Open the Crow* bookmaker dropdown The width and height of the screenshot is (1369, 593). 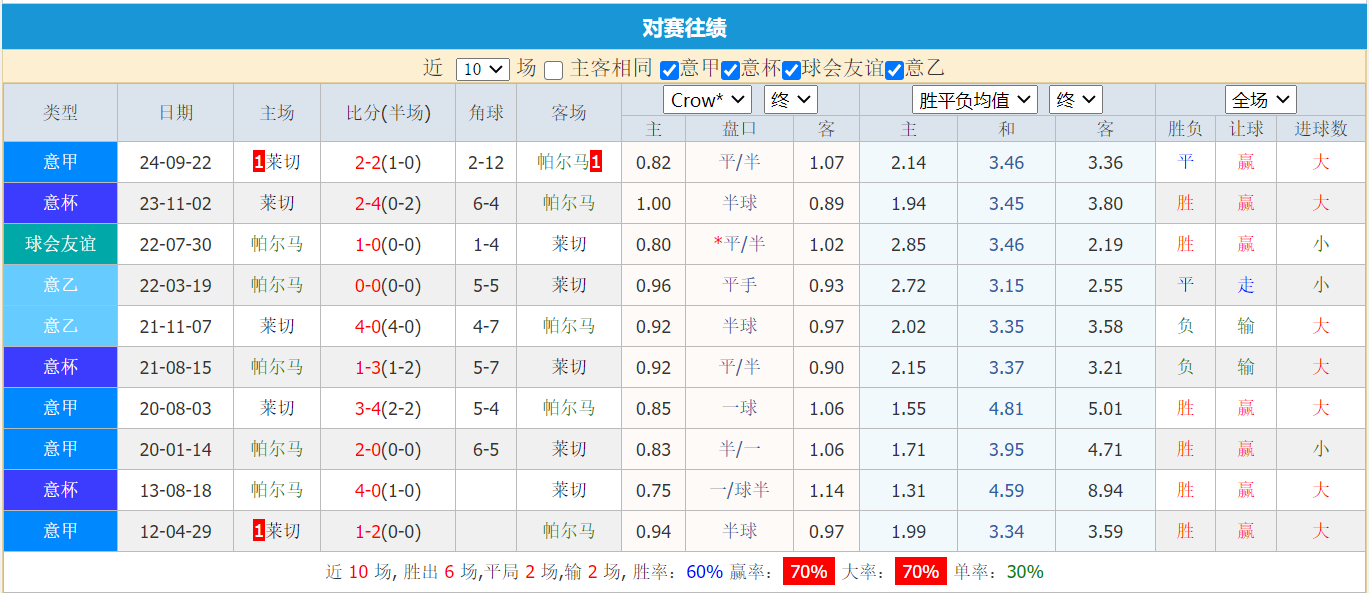(707, 99)
